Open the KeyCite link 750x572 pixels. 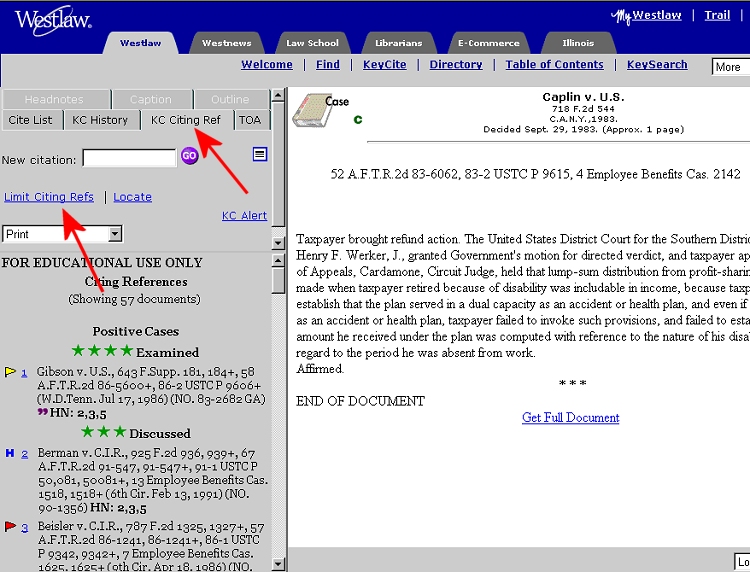(385, 65)
